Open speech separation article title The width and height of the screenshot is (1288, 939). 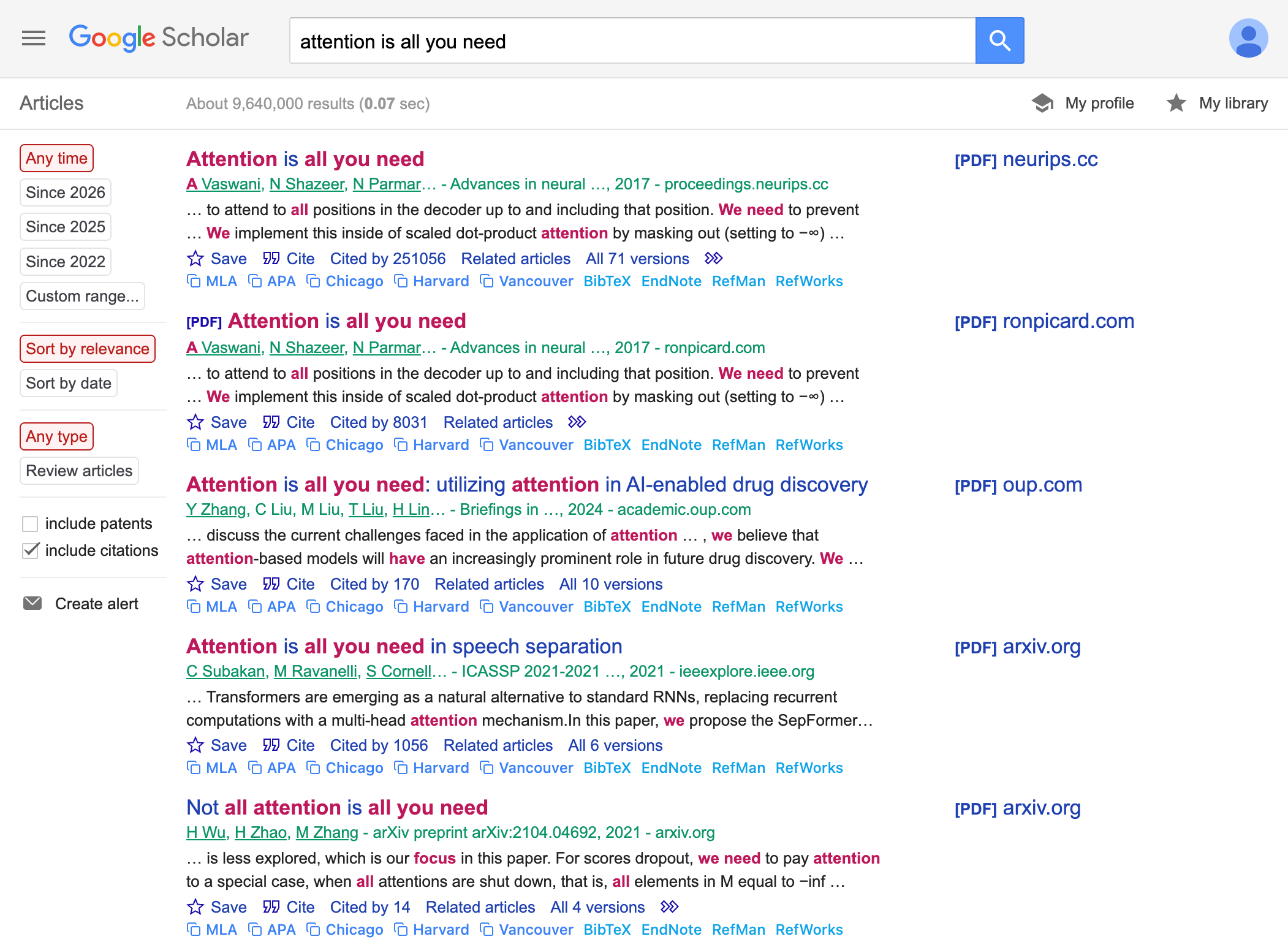[404, 646]
